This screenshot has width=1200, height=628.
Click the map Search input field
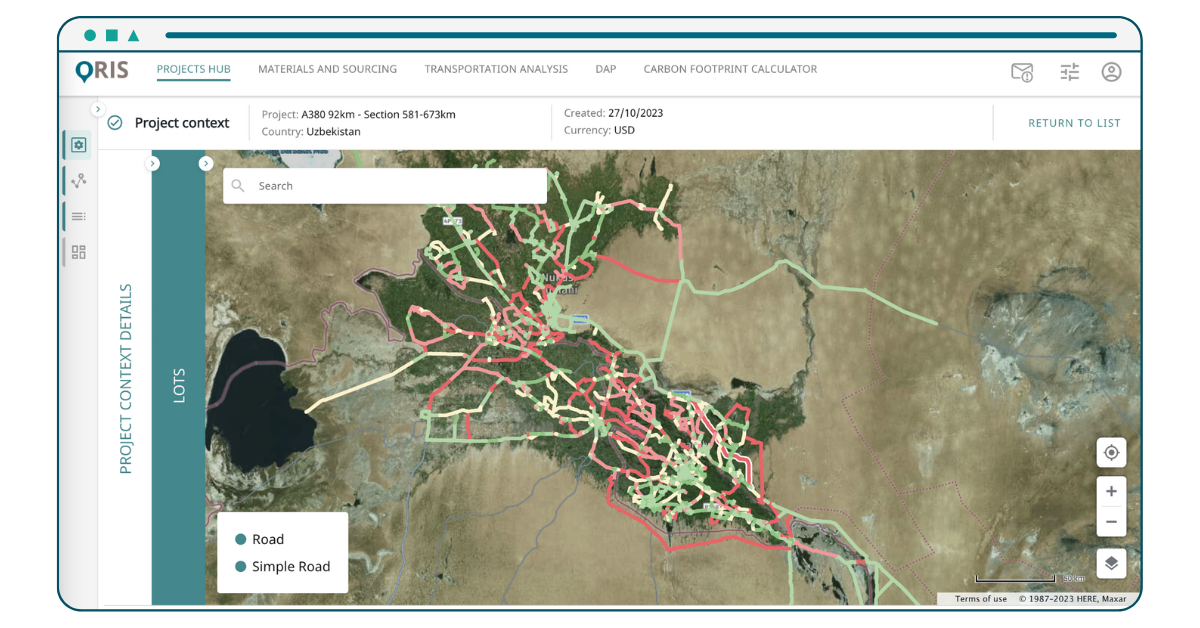[x=395, y=186]
